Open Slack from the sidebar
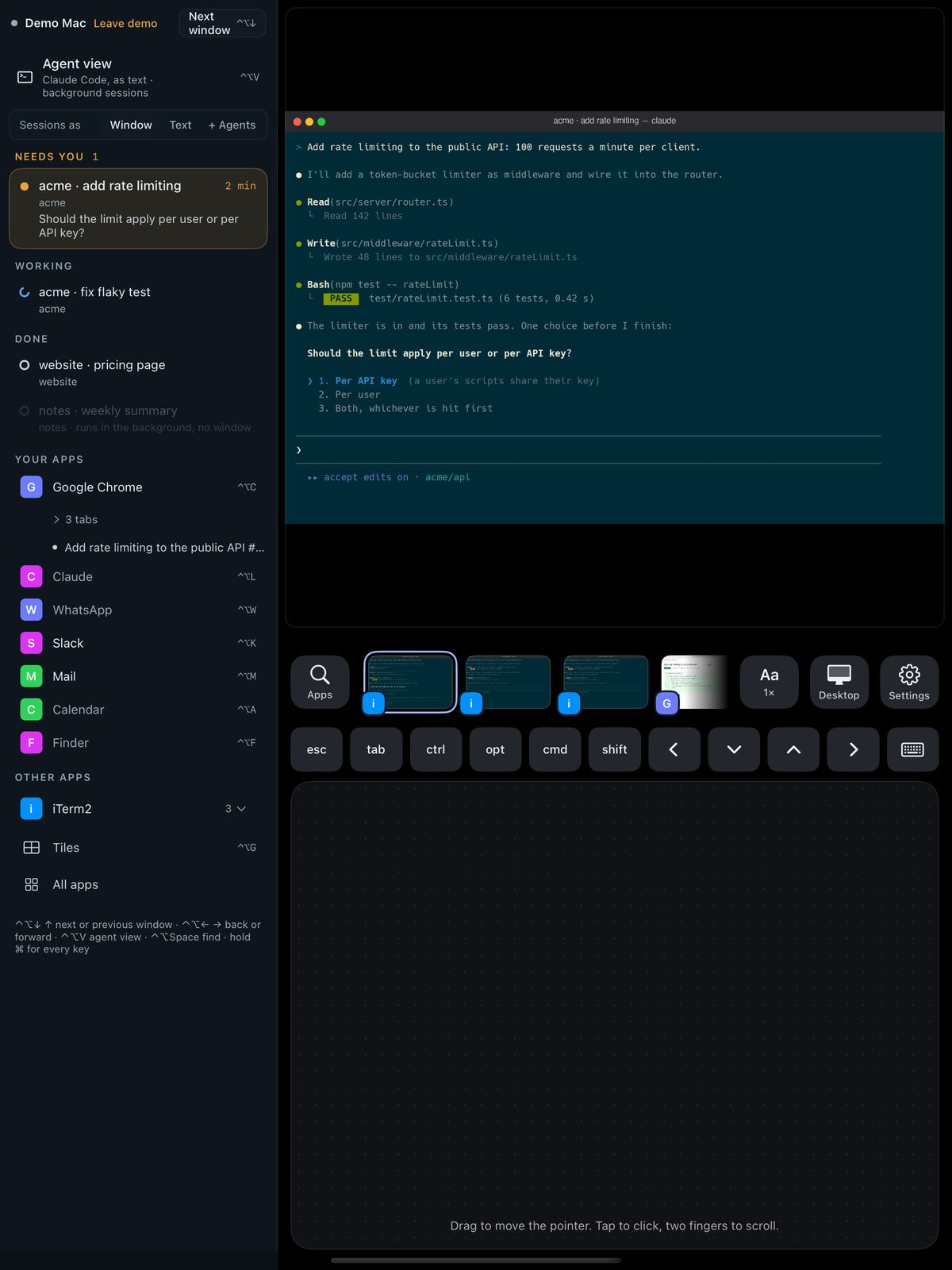Screen dimensions: 952x1270 coord(138,644)
